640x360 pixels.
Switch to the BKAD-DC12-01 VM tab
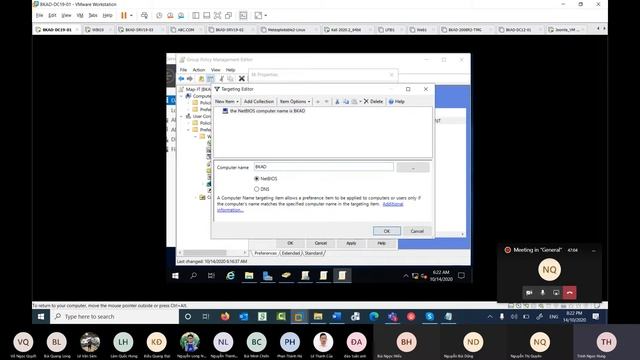[x=518, y=30]
